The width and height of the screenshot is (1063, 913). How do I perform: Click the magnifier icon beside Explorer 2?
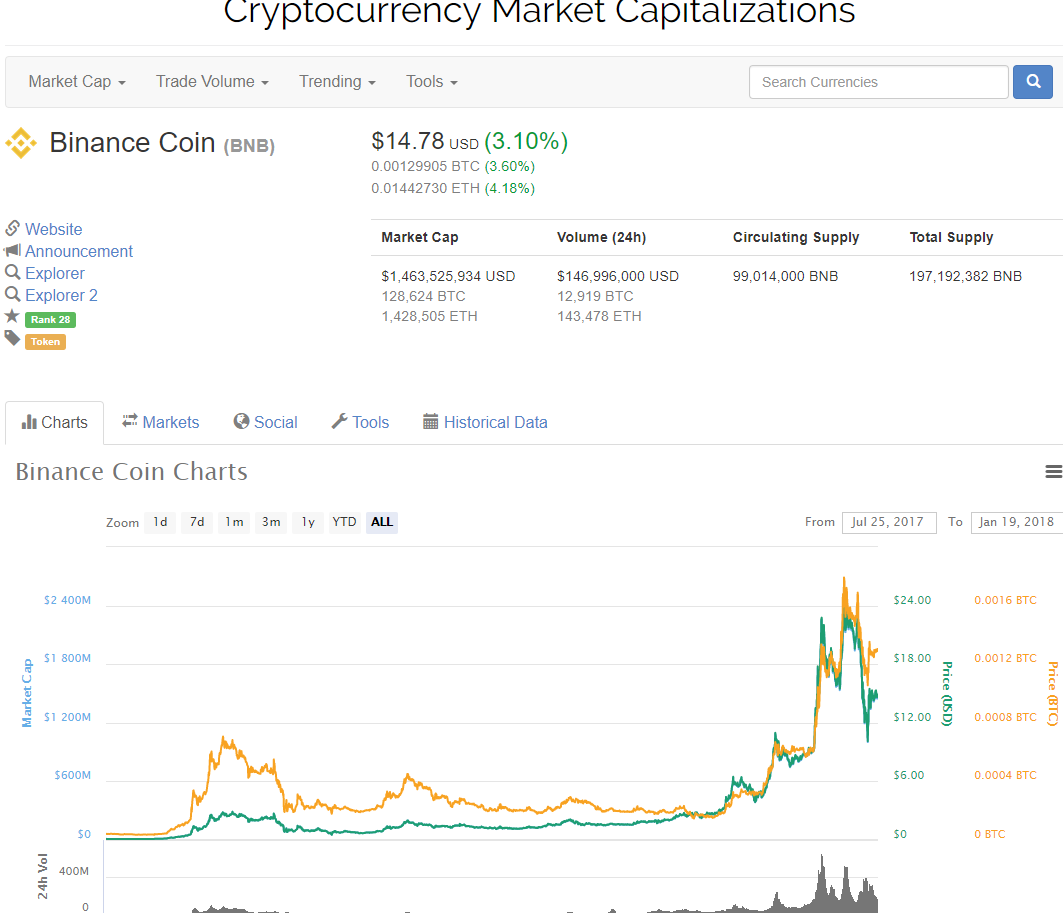[x=12, y=294]
